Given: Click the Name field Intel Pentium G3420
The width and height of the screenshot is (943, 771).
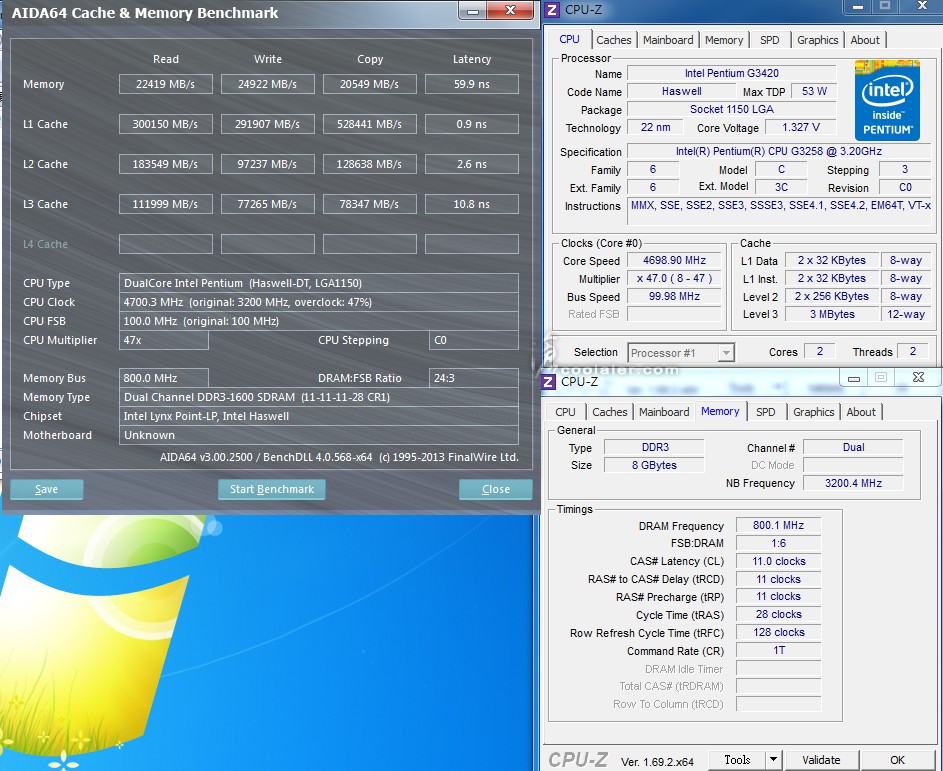Looking at the screenshot, I should 731,73.
